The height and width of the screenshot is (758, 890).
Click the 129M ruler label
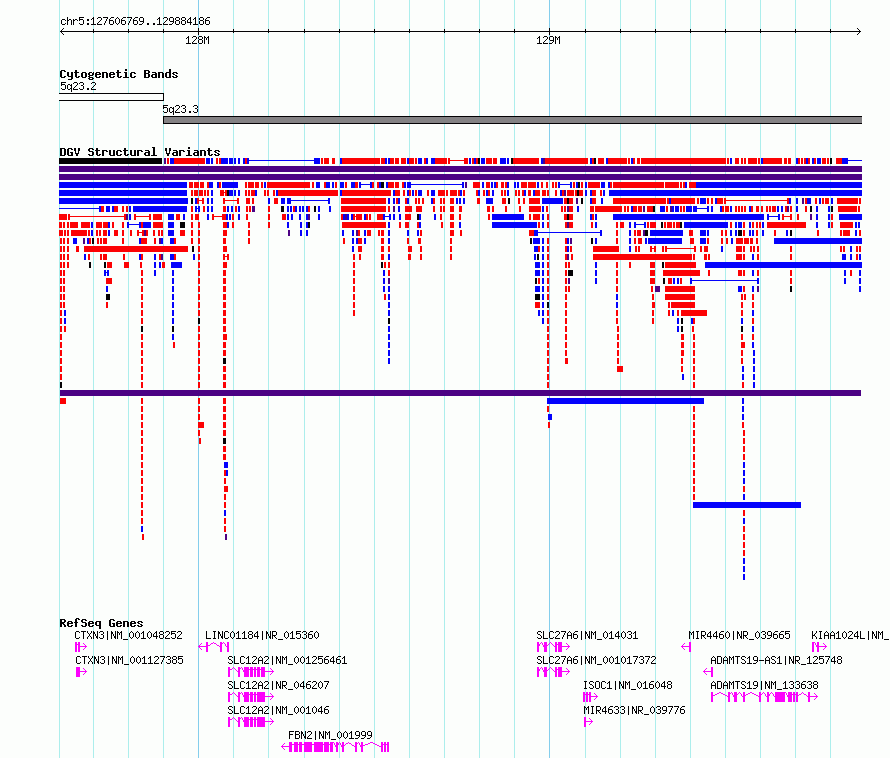click(548, 40)
